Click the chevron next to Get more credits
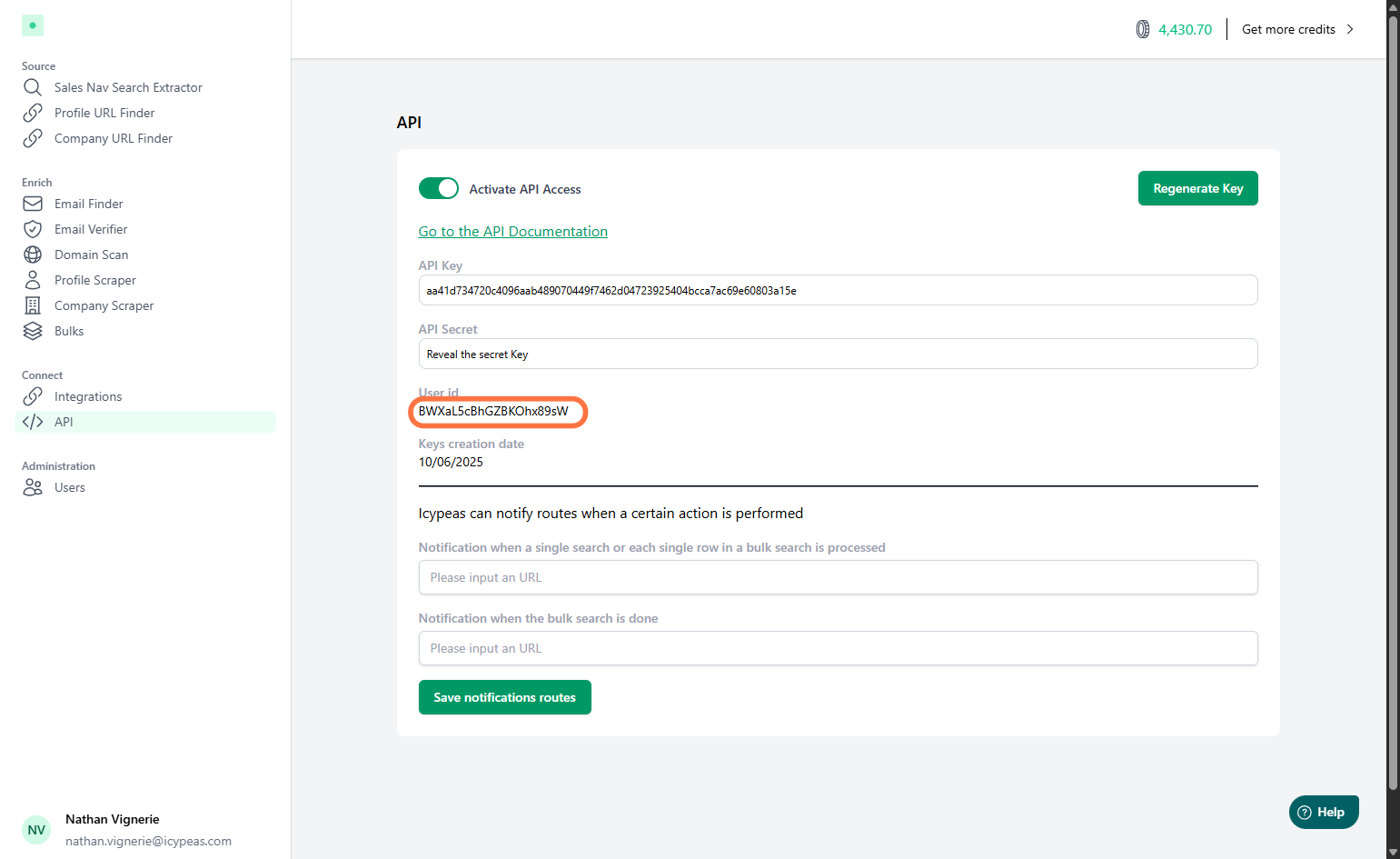 pos(1350,29)
